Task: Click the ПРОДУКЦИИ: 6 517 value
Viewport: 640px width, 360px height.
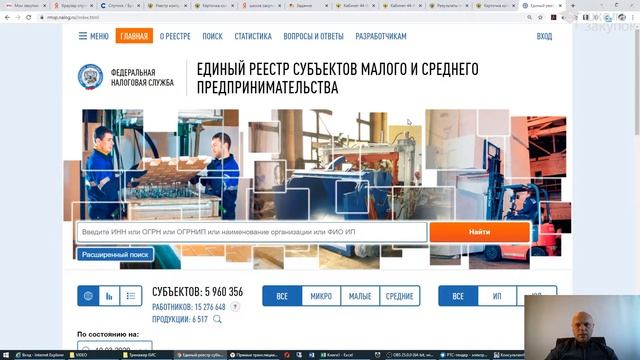Action: pyautogui.click(x=180, y=319)
